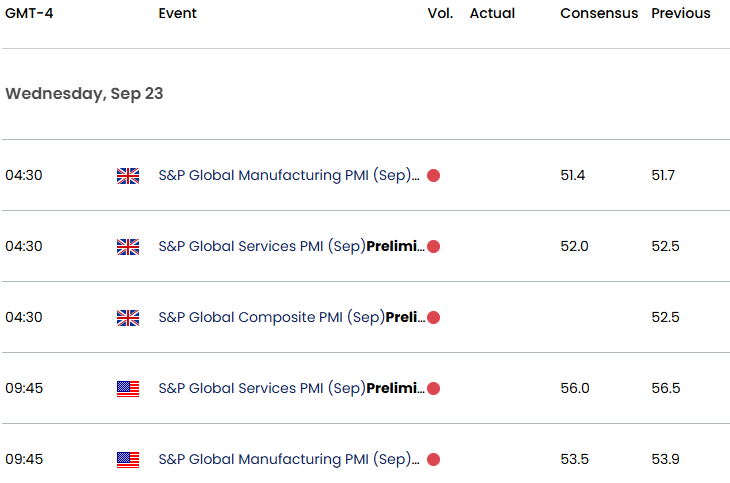This screenshot has width=730, height=483.
Task: Click the Actual column header
Action: coord(492,13)
